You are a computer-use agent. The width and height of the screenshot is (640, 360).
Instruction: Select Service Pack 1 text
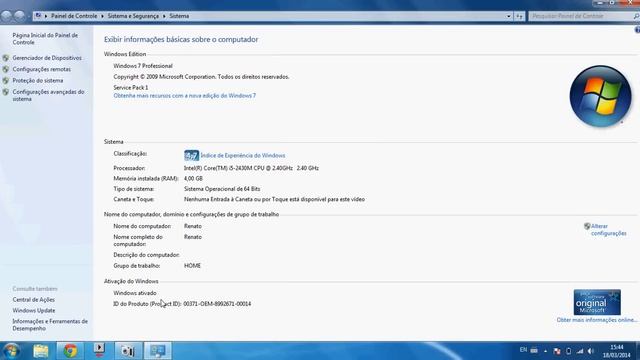[x=131, y=87]
